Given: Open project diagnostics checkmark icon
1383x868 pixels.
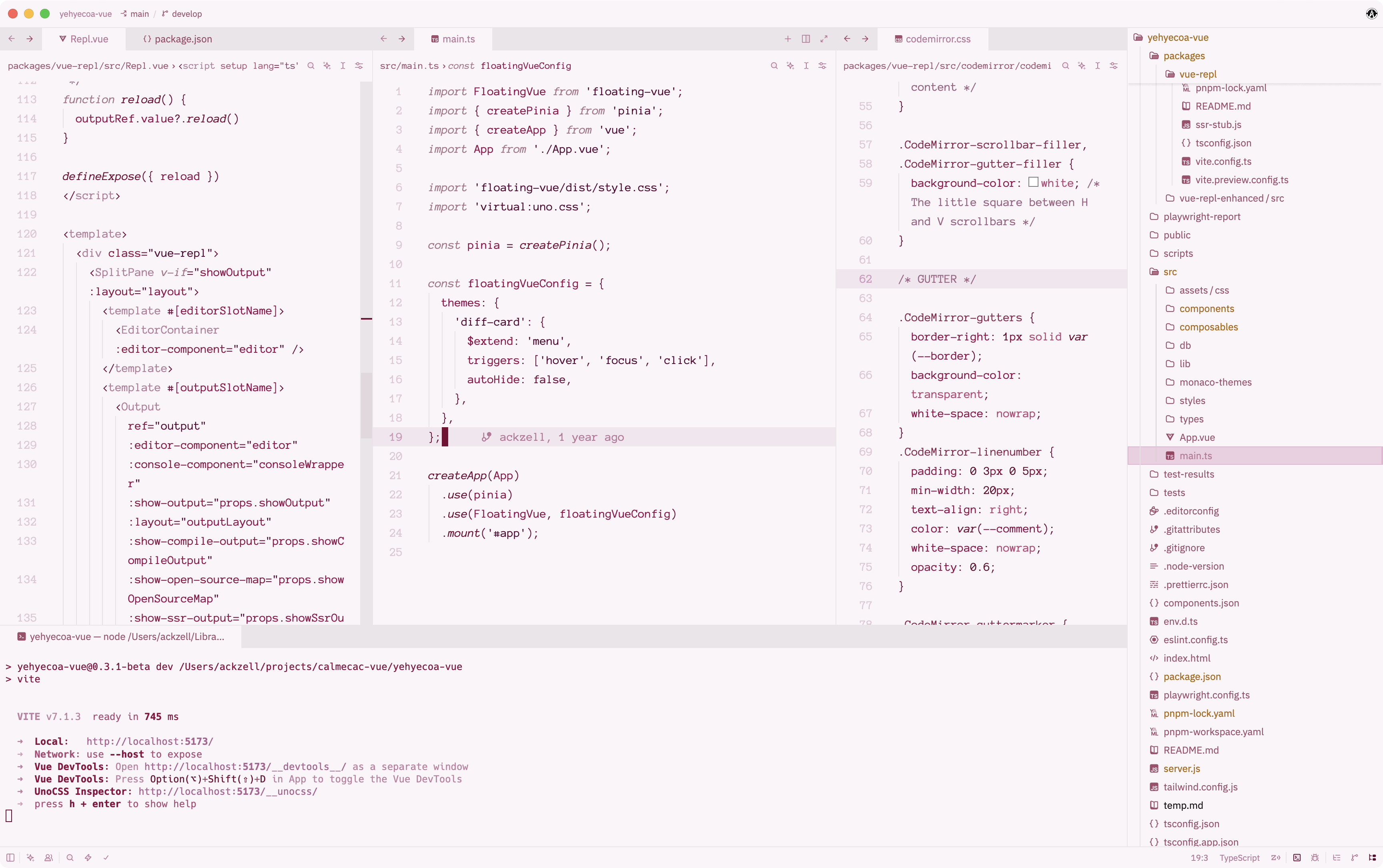Looking at the screenshot, I should pyautogui.click(x=106, y=858).
